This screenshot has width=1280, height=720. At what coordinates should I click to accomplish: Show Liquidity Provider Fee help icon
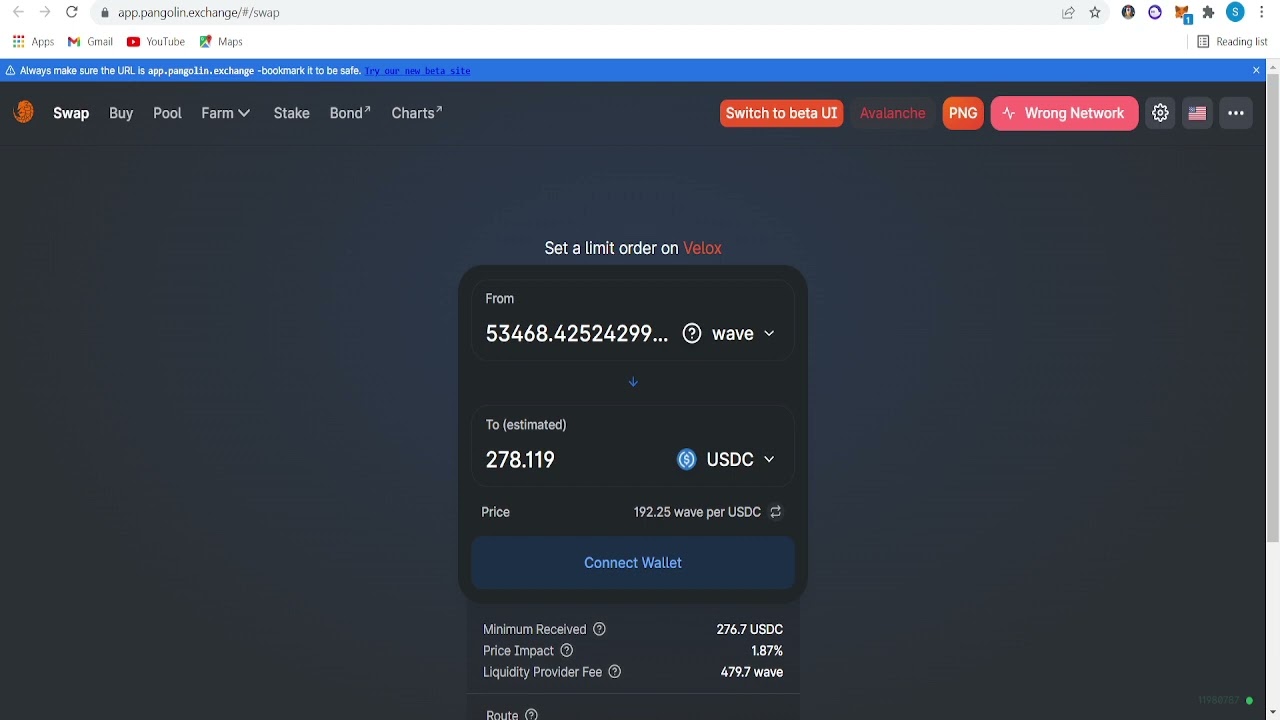pyautogui.click(x=615, y=672)
